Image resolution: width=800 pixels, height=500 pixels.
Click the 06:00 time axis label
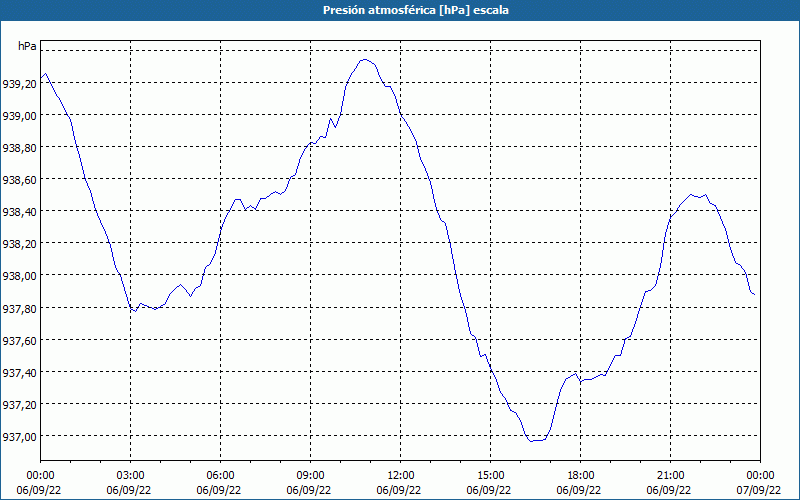pyautogui.click(x=220, y=476)
